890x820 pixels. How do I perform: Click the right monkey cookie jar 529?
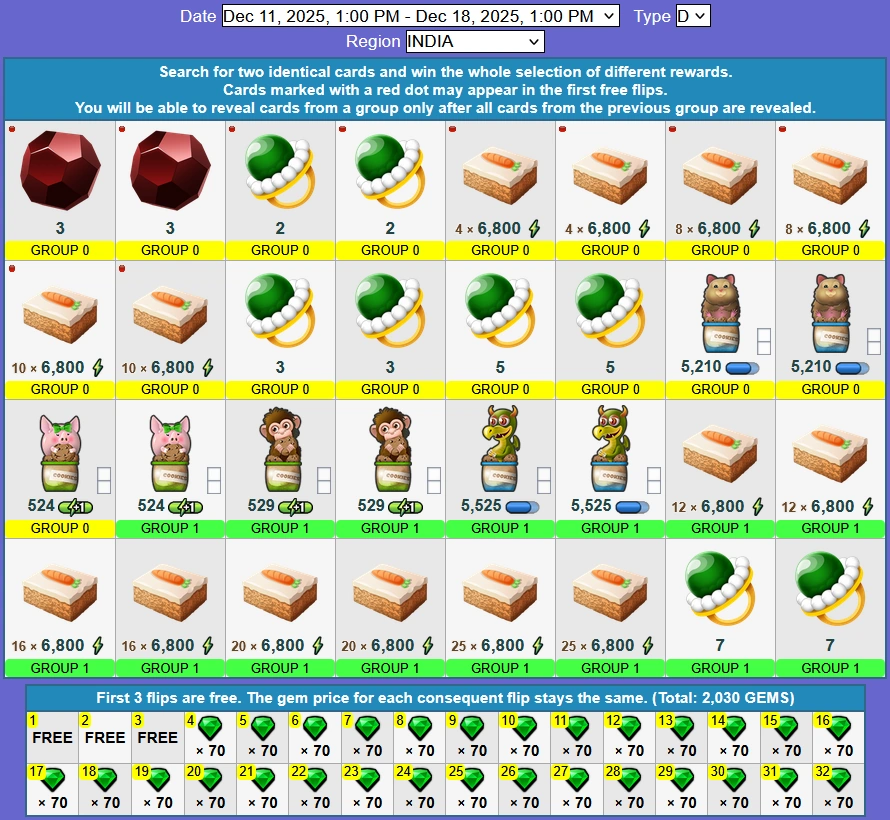point(391,469)
